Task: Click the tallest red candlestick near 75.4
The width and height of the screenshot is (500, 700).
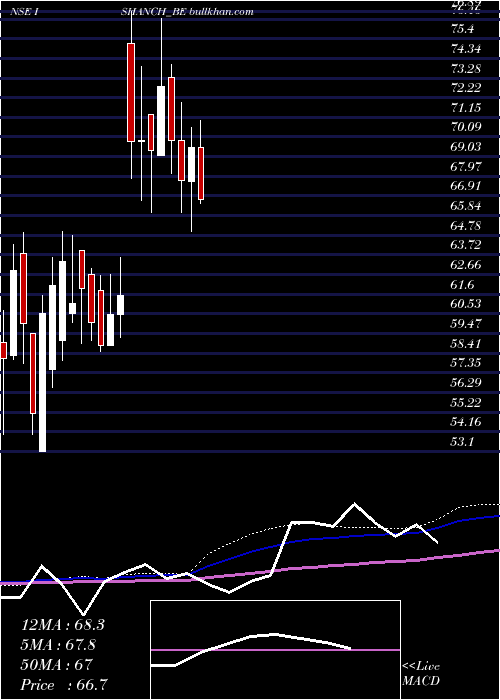Action: pyautogui.click(x=131, y=92)
